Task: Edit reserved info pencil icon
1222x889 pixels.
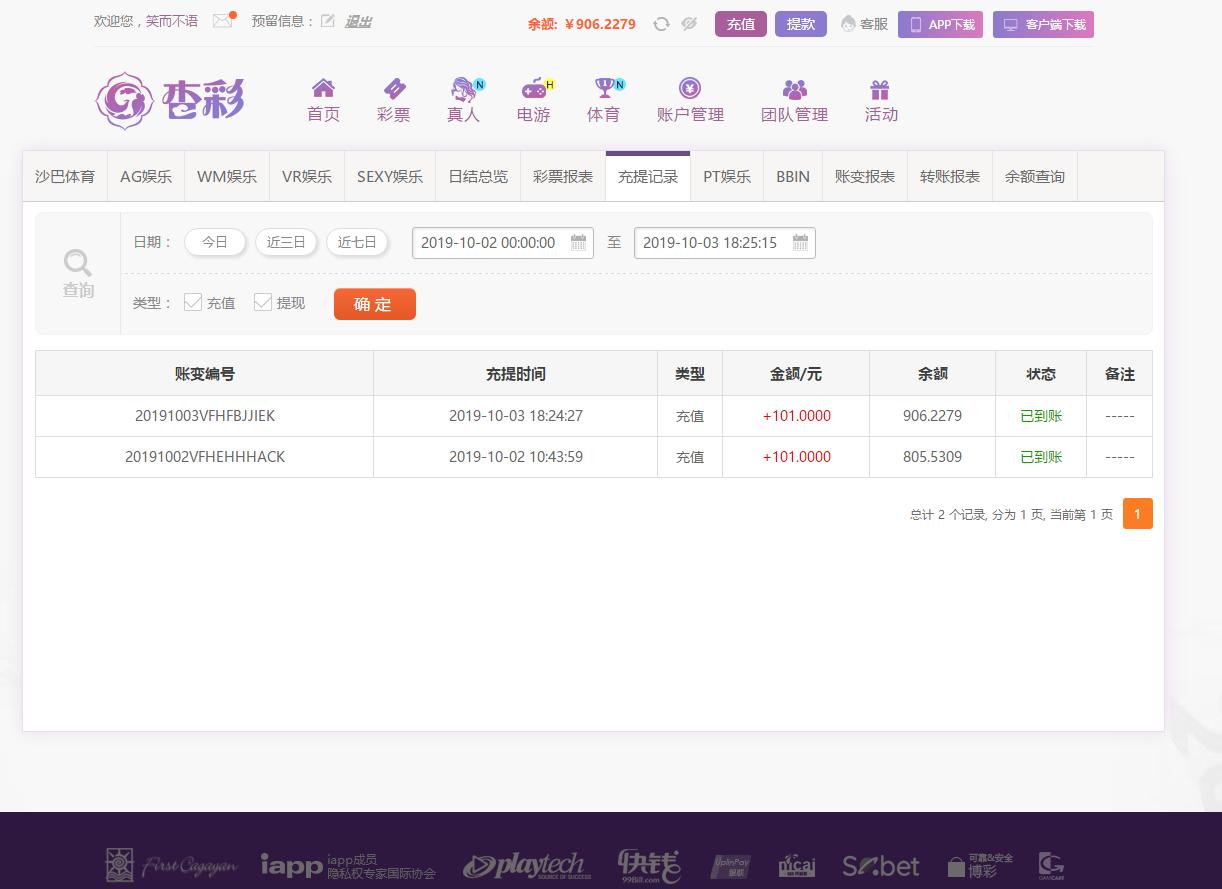Action: [x=328, y=21]
